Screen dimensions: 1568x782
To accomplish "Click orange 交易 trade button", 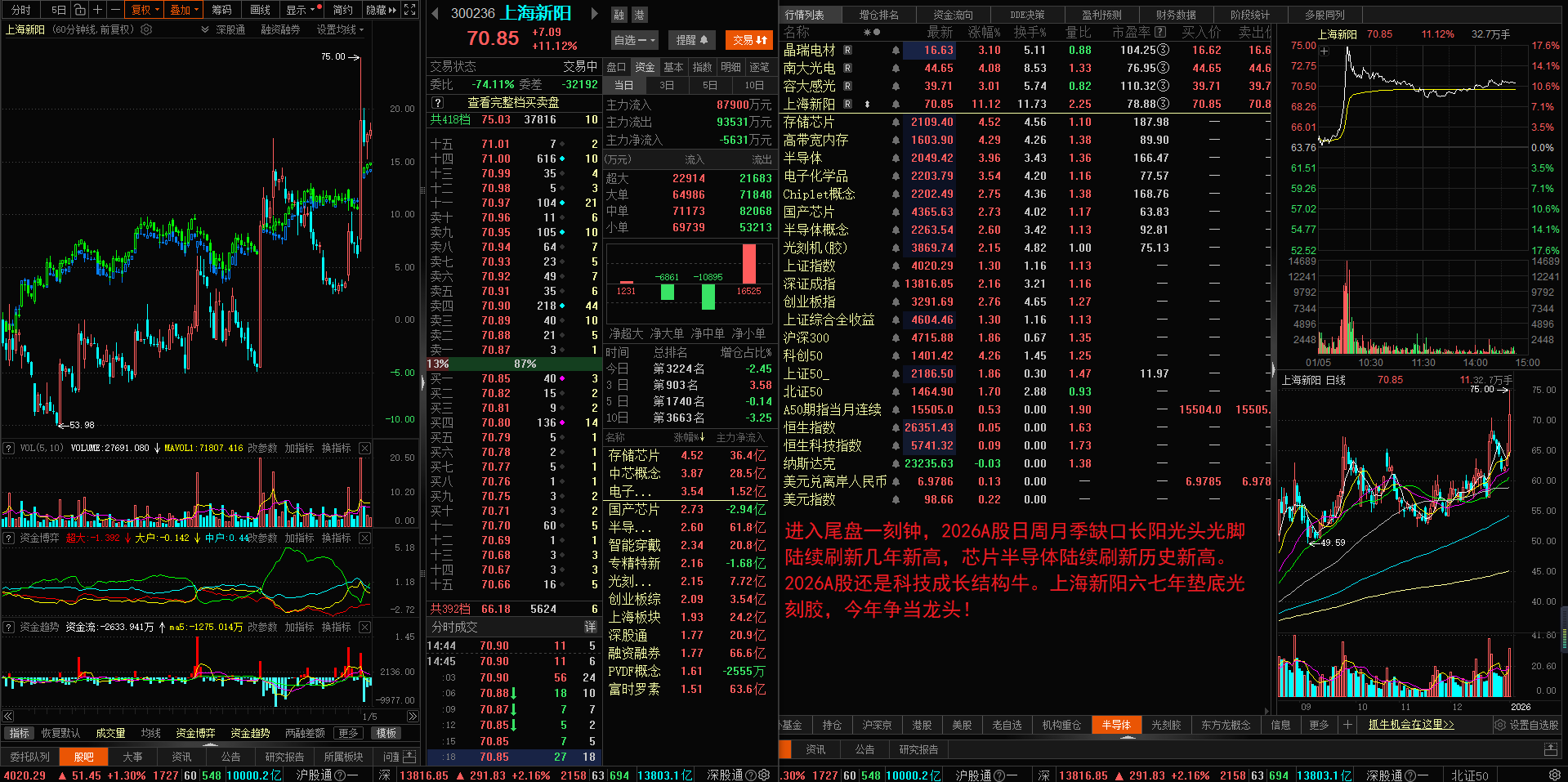I will click(749, 40).
